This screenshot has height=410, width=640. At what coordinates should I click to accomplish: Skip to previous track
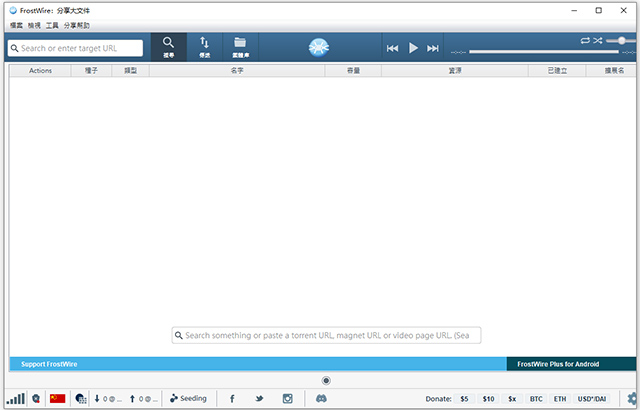(392, 48)
